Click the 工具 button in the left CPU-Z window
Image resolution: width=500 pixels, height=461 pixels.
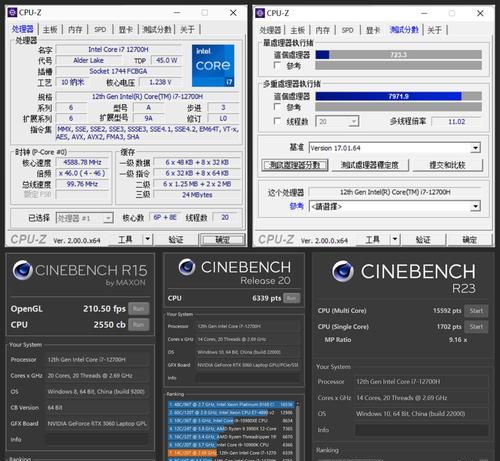125,239
